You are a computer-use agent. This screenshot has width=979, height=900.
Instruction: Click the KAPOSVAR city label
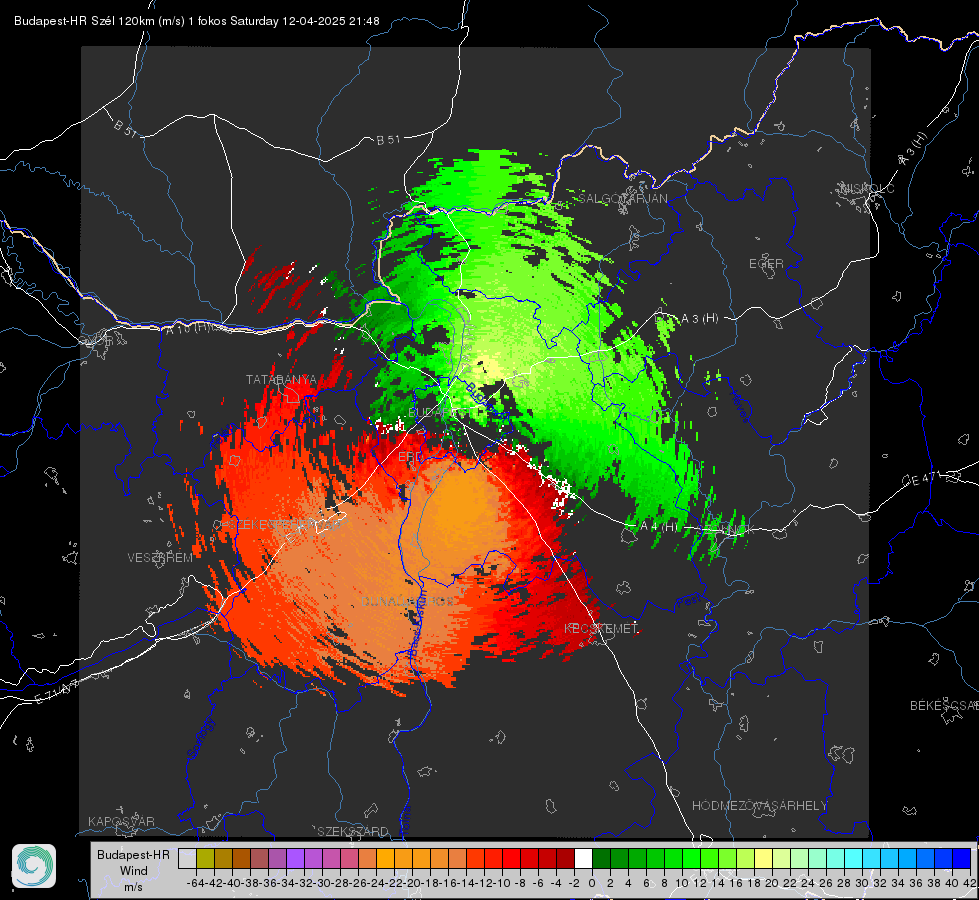coord(121,821)
